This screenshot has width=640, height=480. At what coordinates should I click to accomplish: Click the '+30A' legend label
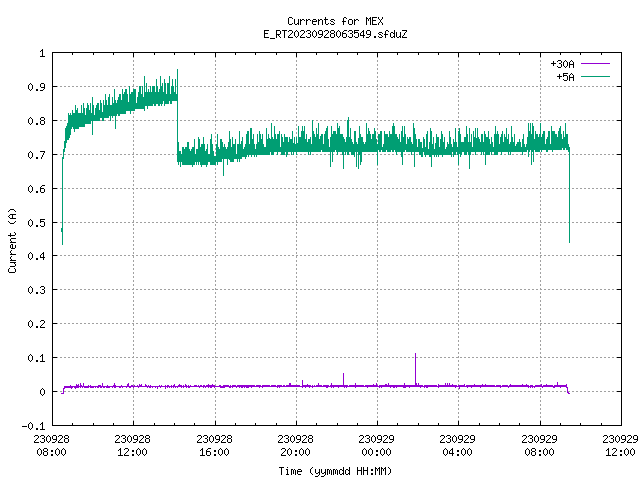[x=562, y=64]
